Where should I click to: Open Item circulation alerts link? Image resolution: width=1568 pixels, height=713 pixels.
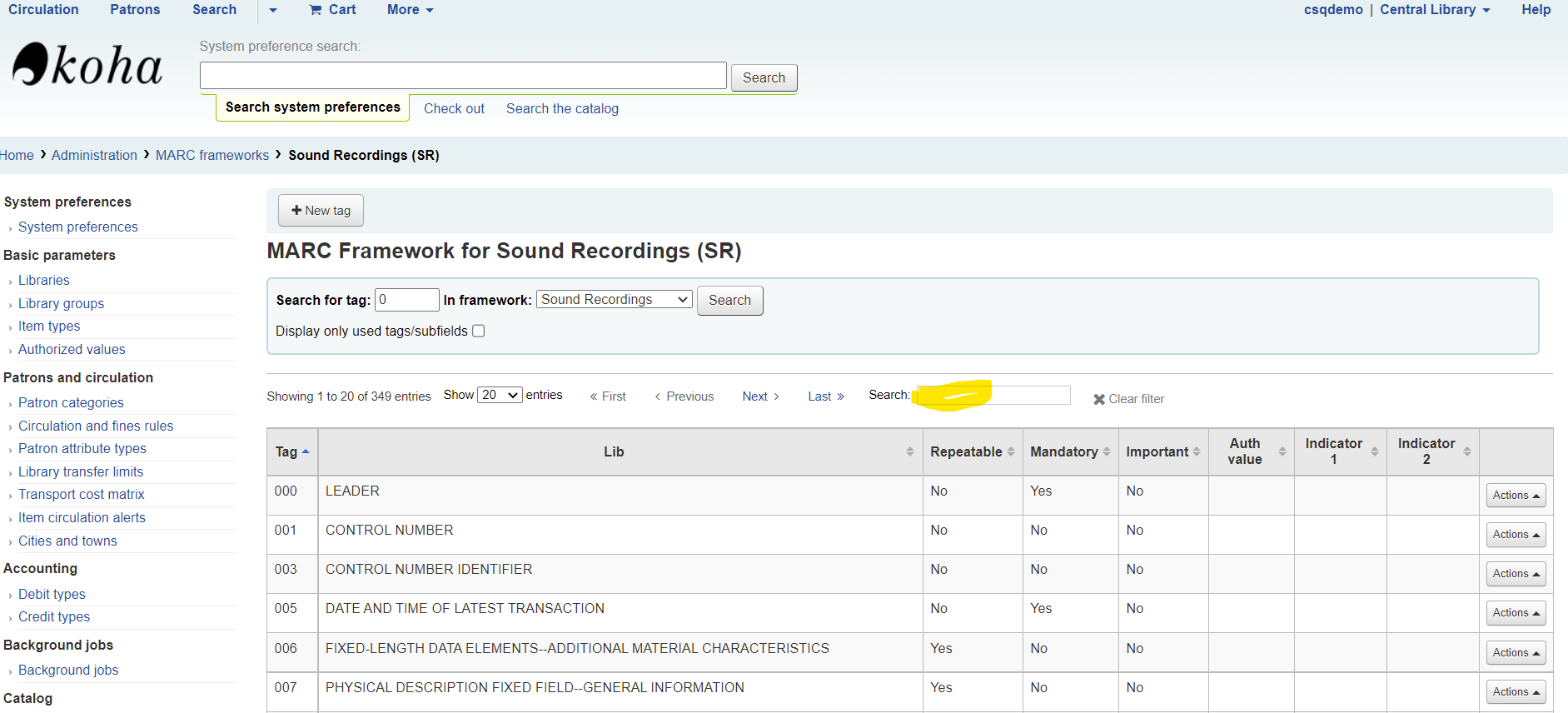(x=82, y=517)
